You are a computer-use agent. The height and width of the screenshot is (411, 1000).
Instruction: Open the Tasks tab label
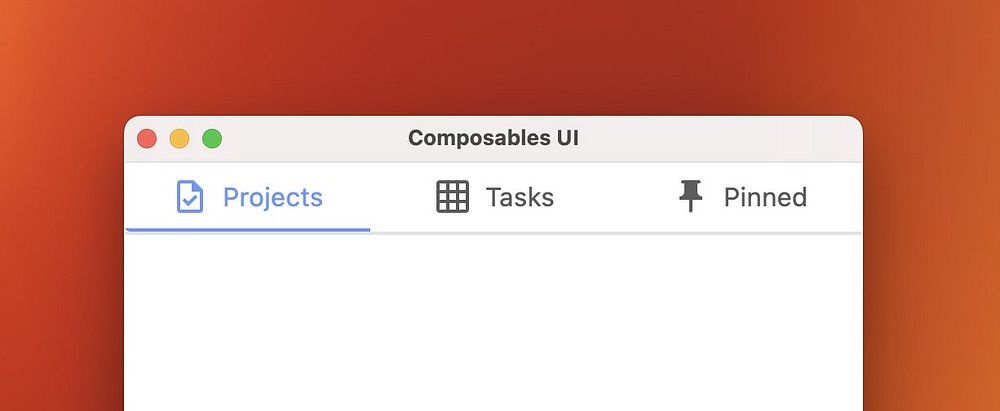click(x=519, y=197)
